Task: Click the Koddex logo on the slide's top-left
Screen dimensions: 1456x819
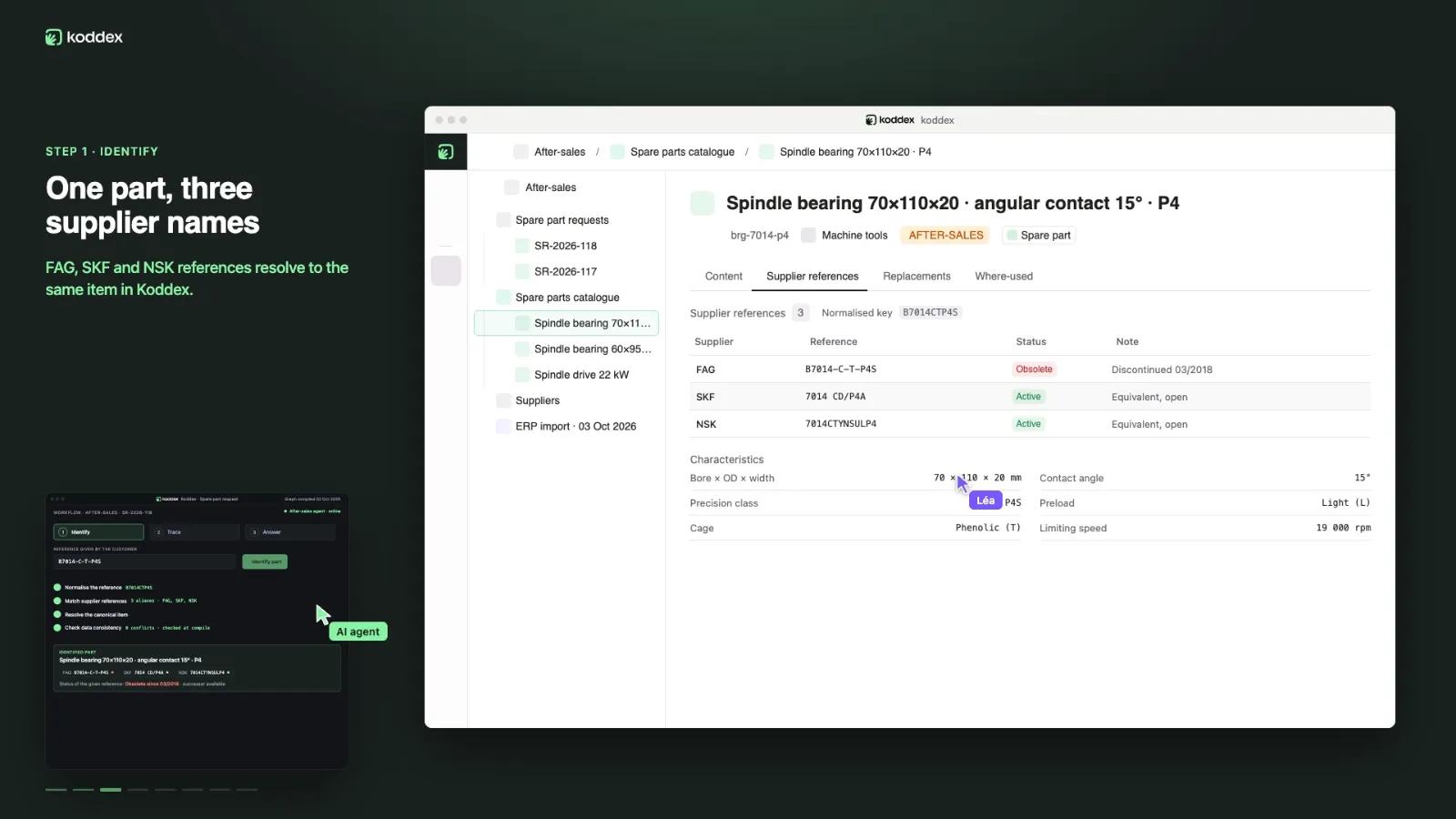Action: coord(84,37)
